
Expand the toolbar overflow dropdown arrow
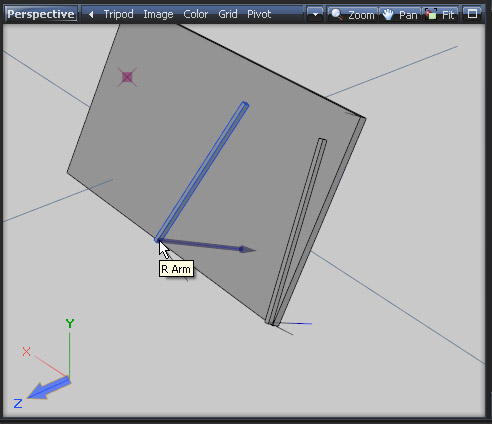point(315,14)
